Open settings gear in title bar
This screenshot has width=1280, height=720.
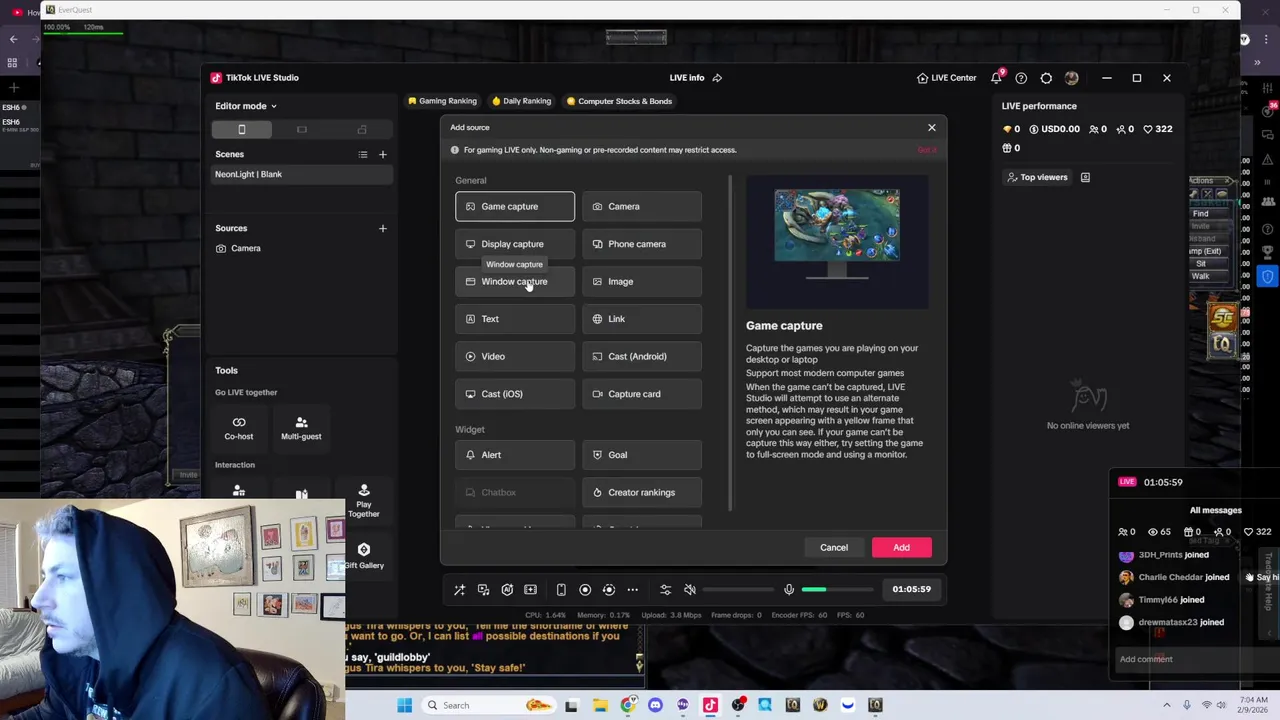point(1046,78)
